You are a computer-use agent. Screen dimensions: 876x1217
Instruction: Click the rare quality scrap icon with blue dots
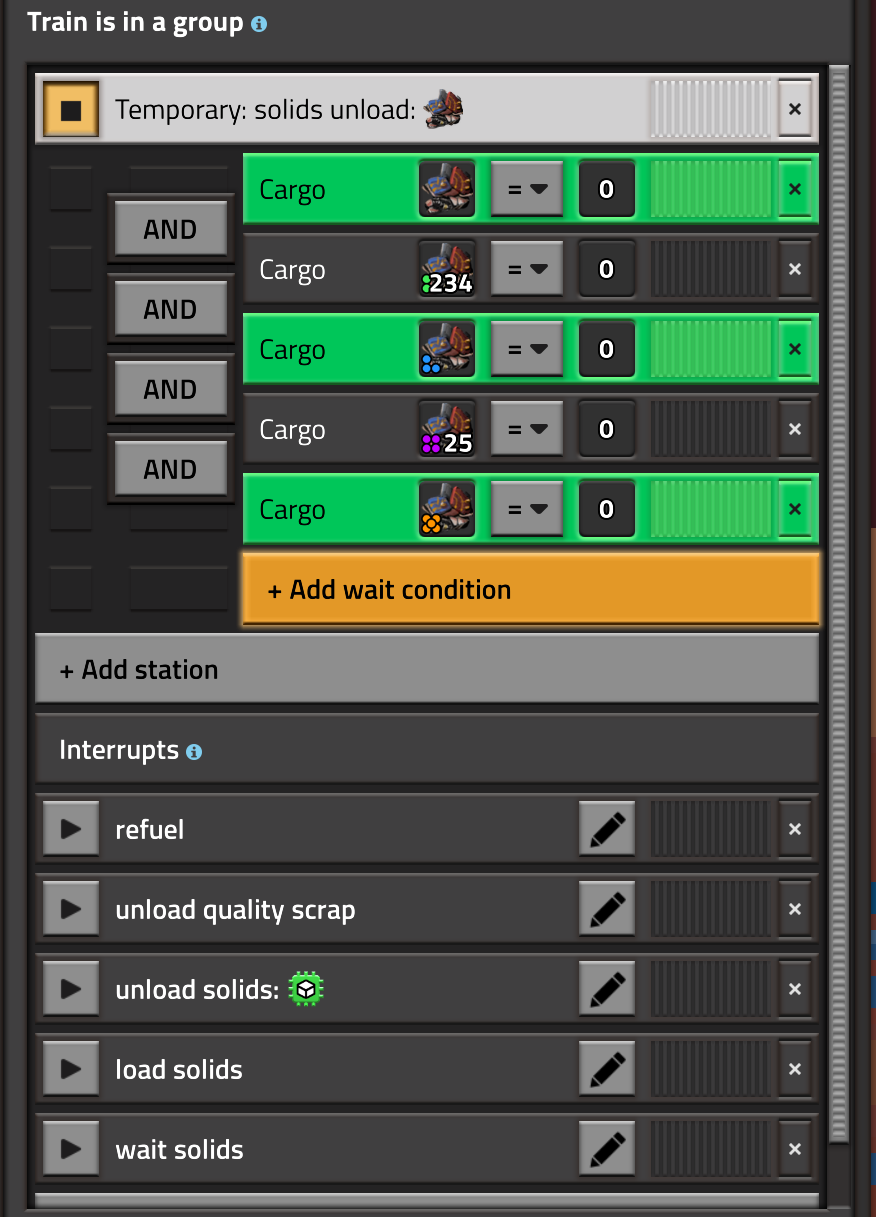pyautogui.click(x=446, y=348)
